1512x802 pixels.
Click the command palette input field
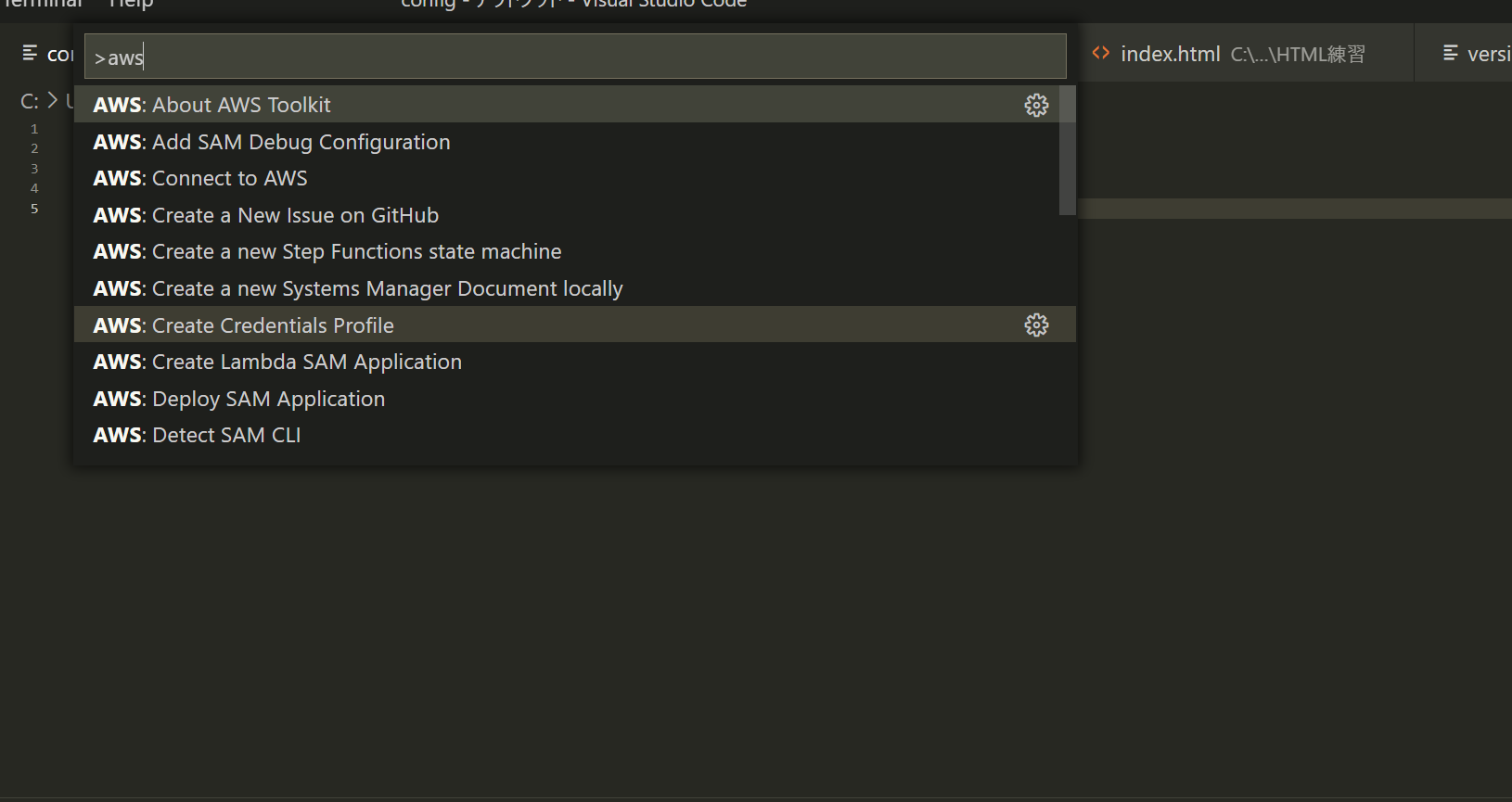[575, 57]
